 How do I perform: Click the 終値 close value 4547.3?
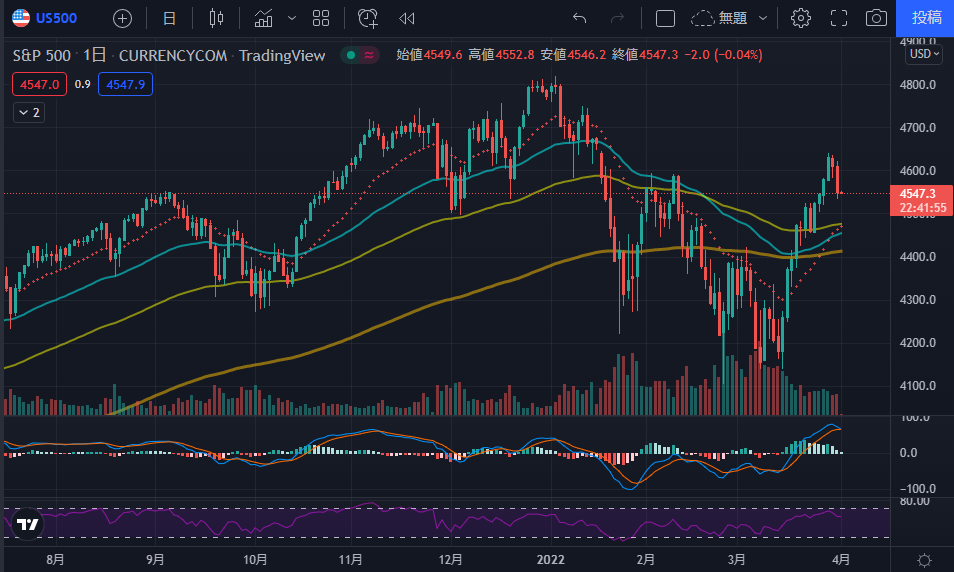pos(658,55)
